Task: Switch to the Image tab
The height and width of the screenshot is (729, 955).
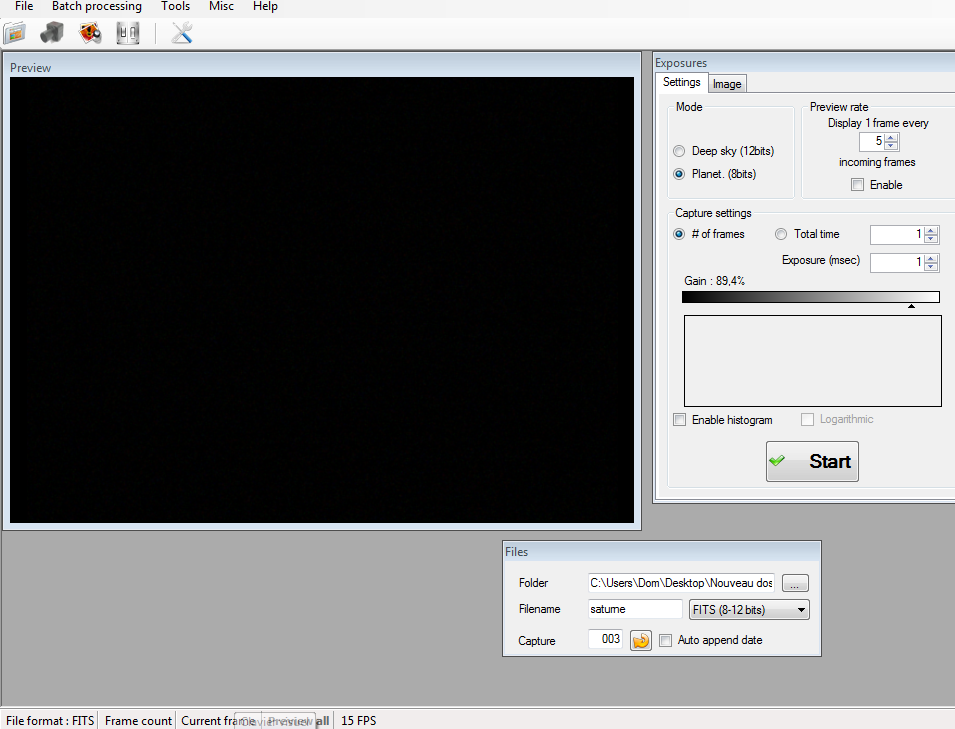Action: click(727, 84)
